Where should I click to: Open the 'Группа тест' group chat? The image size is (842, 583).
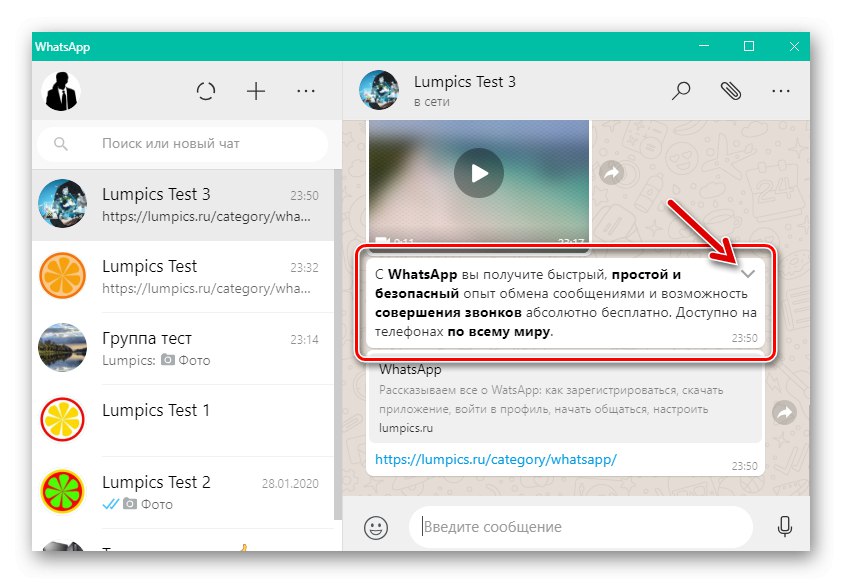point(183,348)
